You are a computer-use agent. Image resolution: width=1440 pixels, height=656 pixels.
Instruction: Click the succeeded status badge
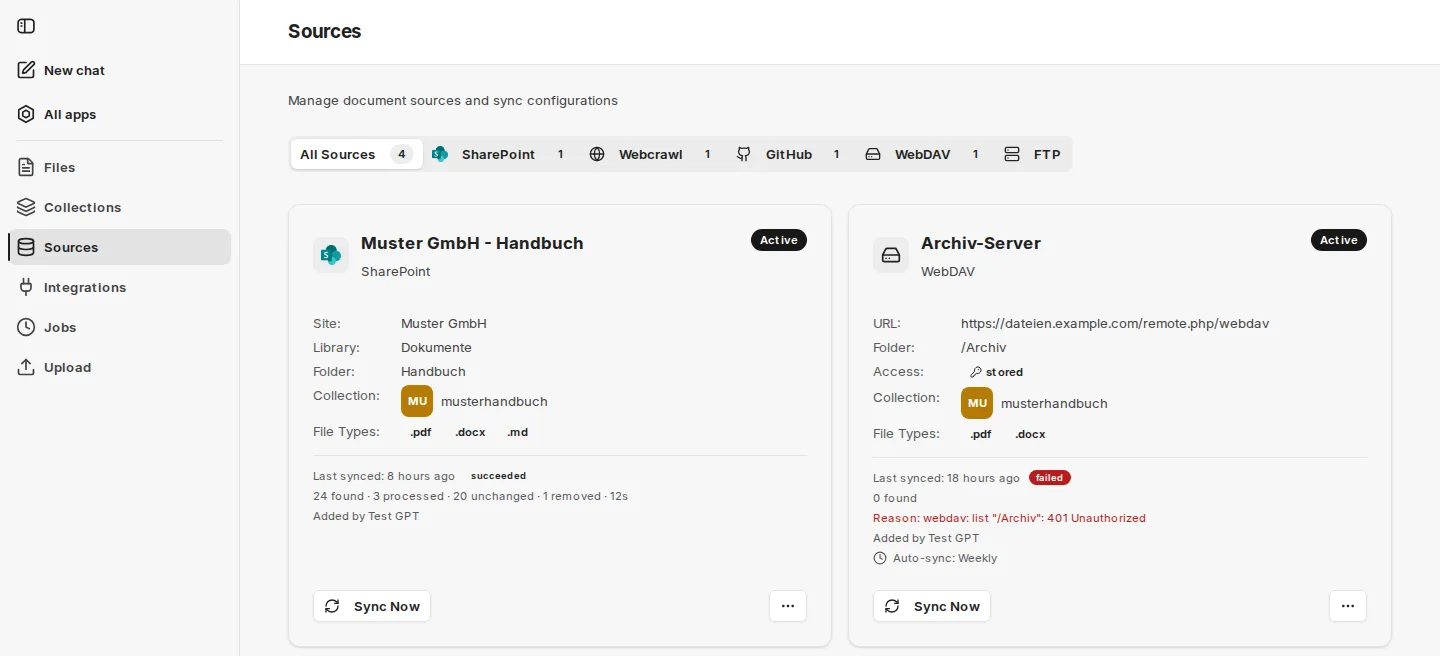click(498, 476)
